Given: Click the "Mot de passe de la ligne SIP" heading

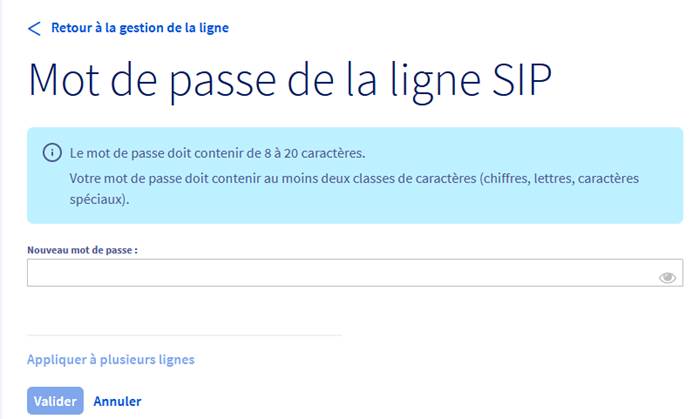Looking at the screenshot, I should pos(290,81).
